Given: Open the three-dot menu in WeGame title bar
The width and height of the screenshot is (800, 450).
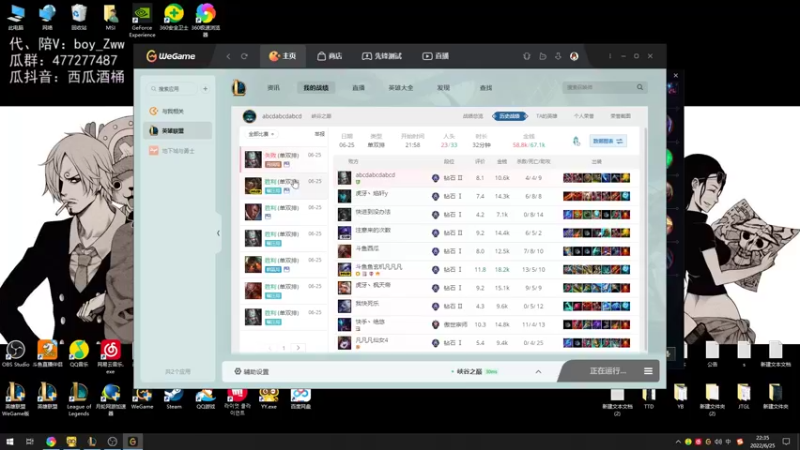Looking at the screenshot, I should (x=610, y=56).
